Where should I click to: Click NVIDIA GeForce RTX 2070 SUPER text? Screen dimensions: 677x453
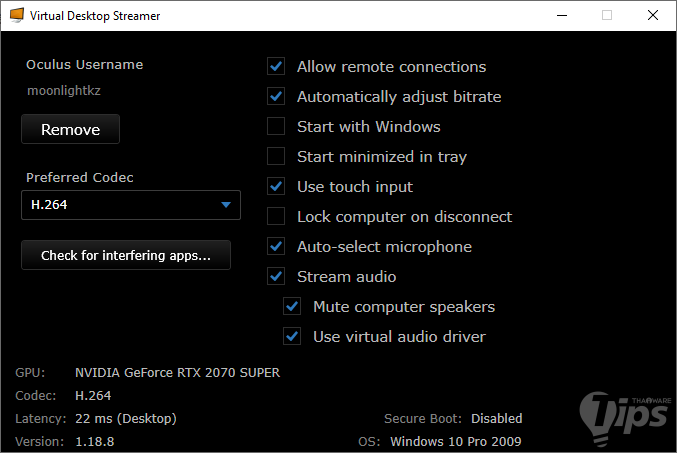(x=177, y=373)
